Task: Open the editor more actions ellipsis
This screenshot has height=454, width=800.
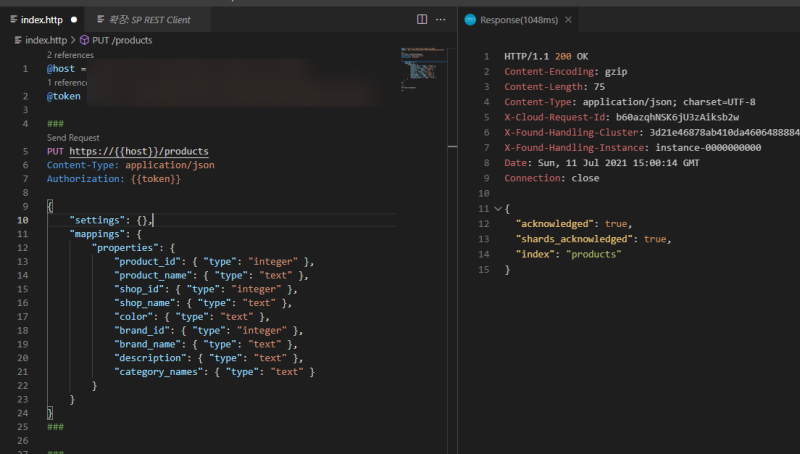Action: point(442,19)
